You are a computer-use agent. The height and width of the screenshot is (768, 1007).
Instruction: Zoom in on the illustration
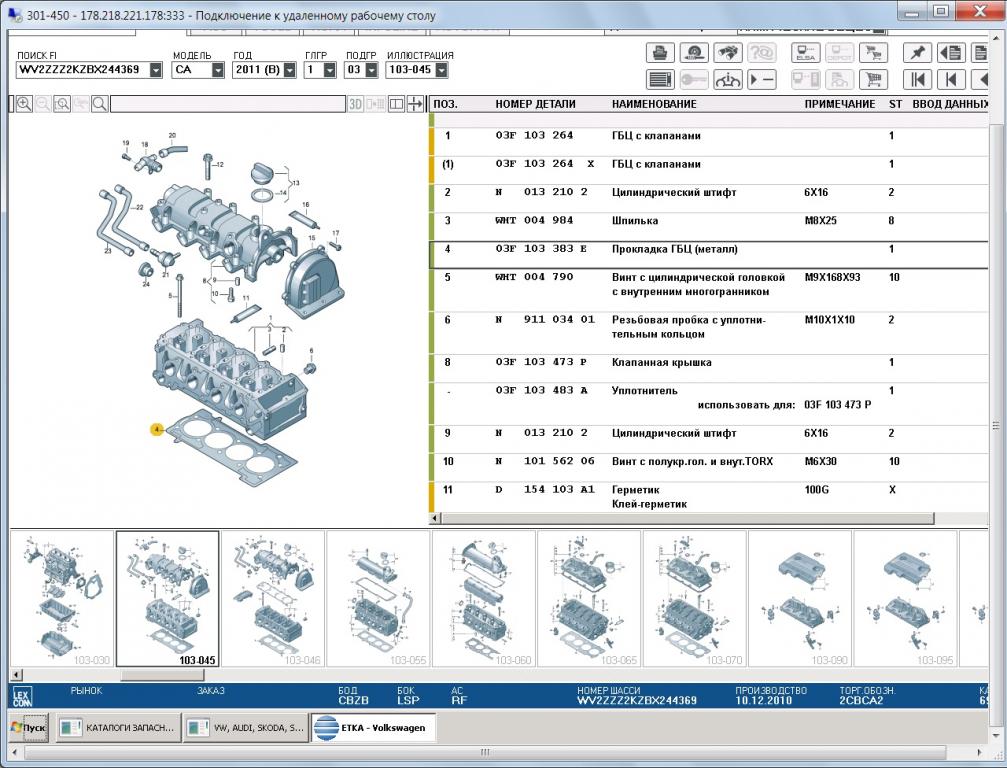(x=24, y=104)
